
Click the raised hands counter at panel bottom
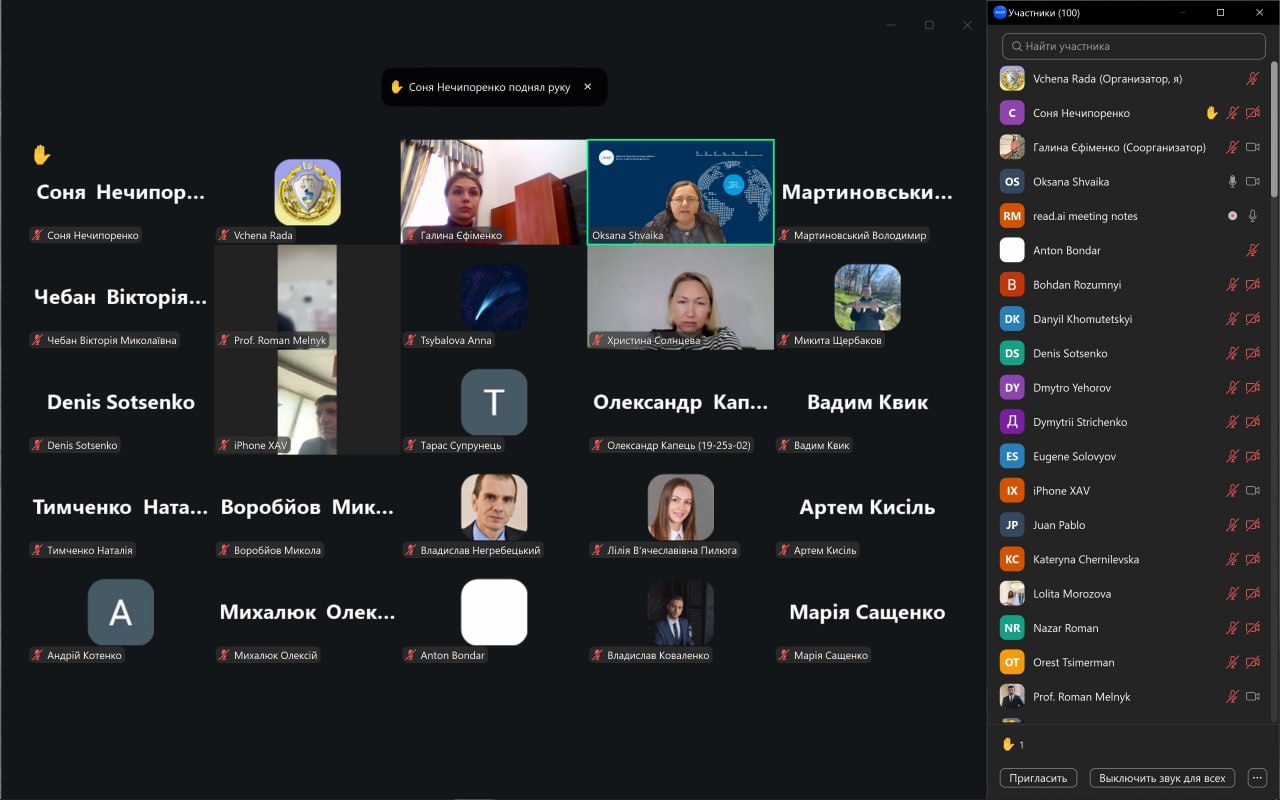[x=1013, y=744]
